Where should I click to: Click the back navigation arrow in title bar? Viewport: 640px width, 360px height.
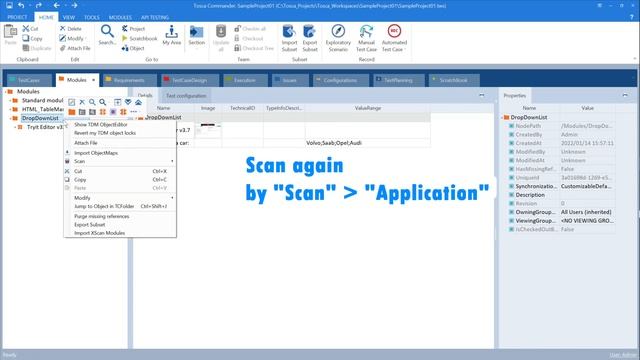pos(56,5)
